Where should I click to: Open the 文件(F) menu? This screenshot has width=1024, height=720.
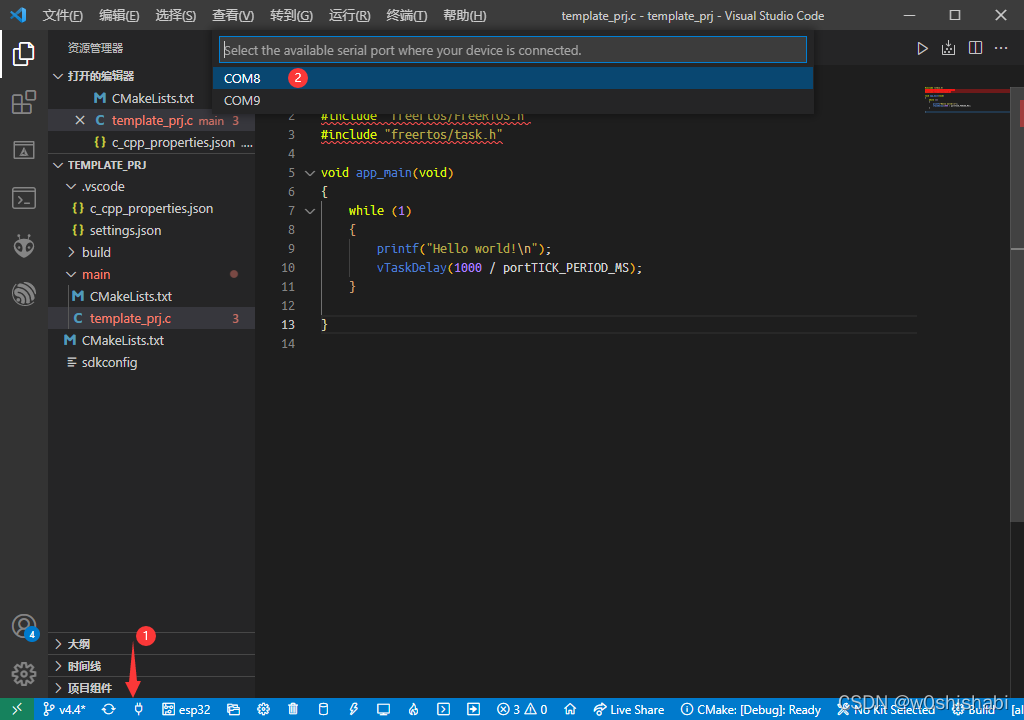(x=62, y=15)
